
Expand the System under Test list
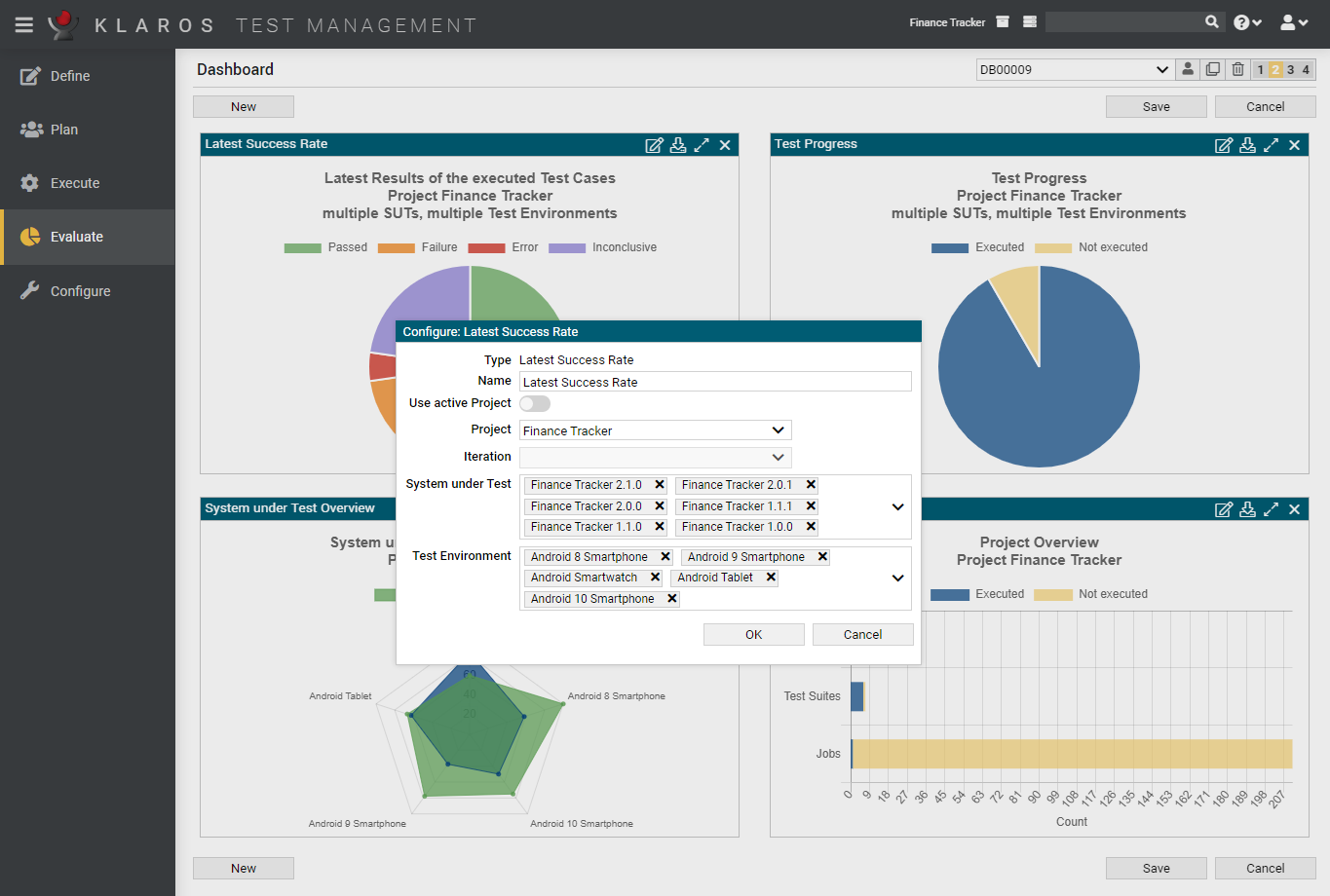tap(897, 506)
